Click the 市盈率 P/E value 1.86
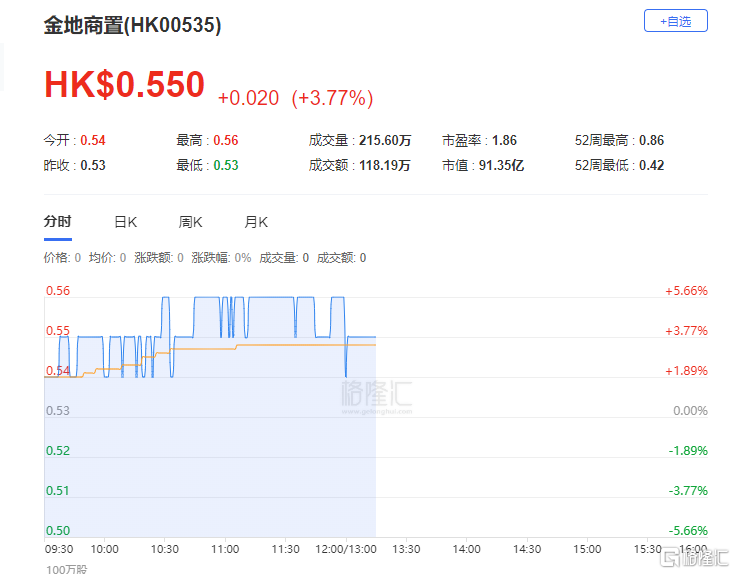The width and height of the screenshot is (735, 574). pyautogui.click(x=504, y=140)
